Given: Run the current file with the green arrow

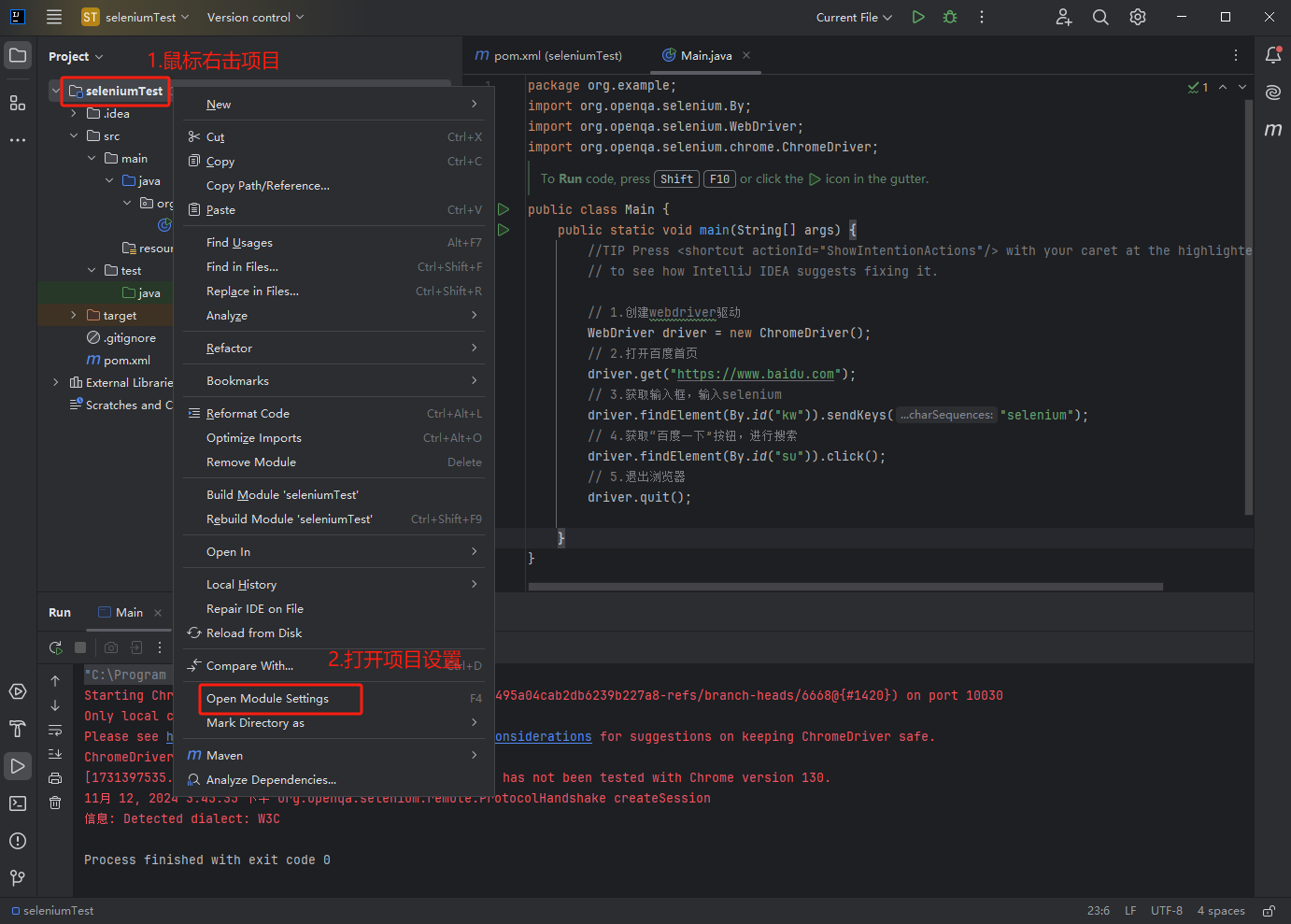Looking at the screenshot, I should [x=918, y=17].
